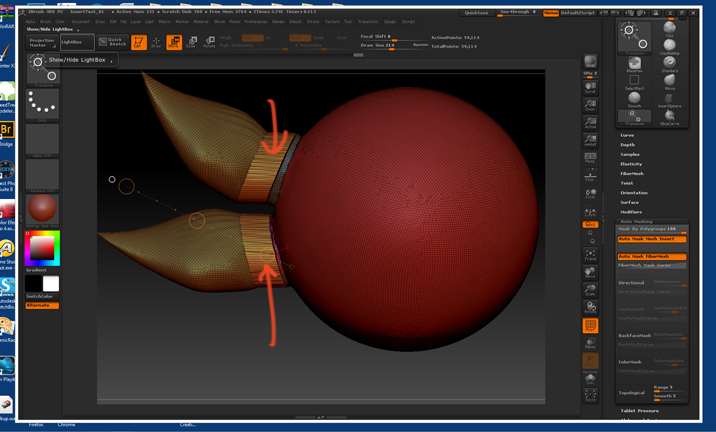Click the Zoom view navigation icon
716x432 pixels.
click(x=590, y=104)
